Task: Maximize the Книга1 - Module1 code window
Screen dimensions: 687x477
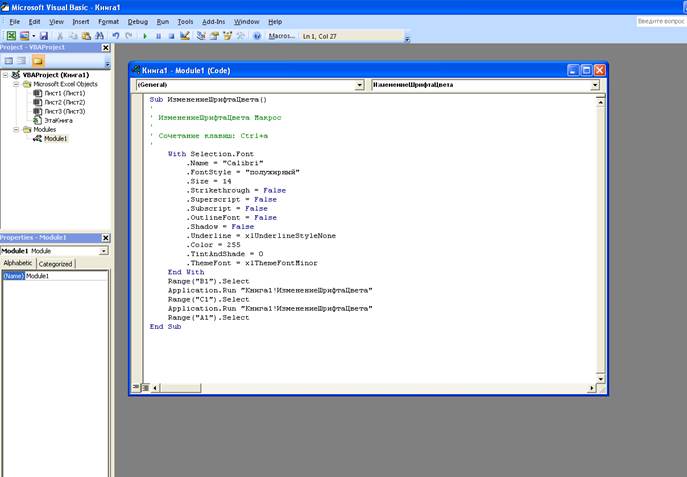Action: (x=586, y=70)
